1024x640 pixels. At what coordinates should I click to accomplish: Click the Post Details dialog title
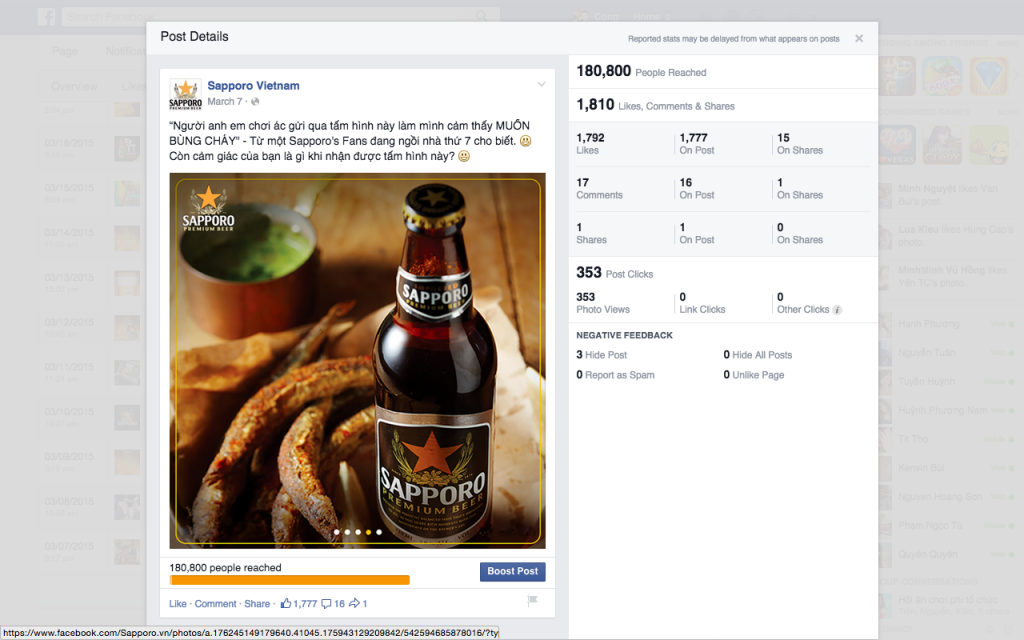click(x=195, y=37)
